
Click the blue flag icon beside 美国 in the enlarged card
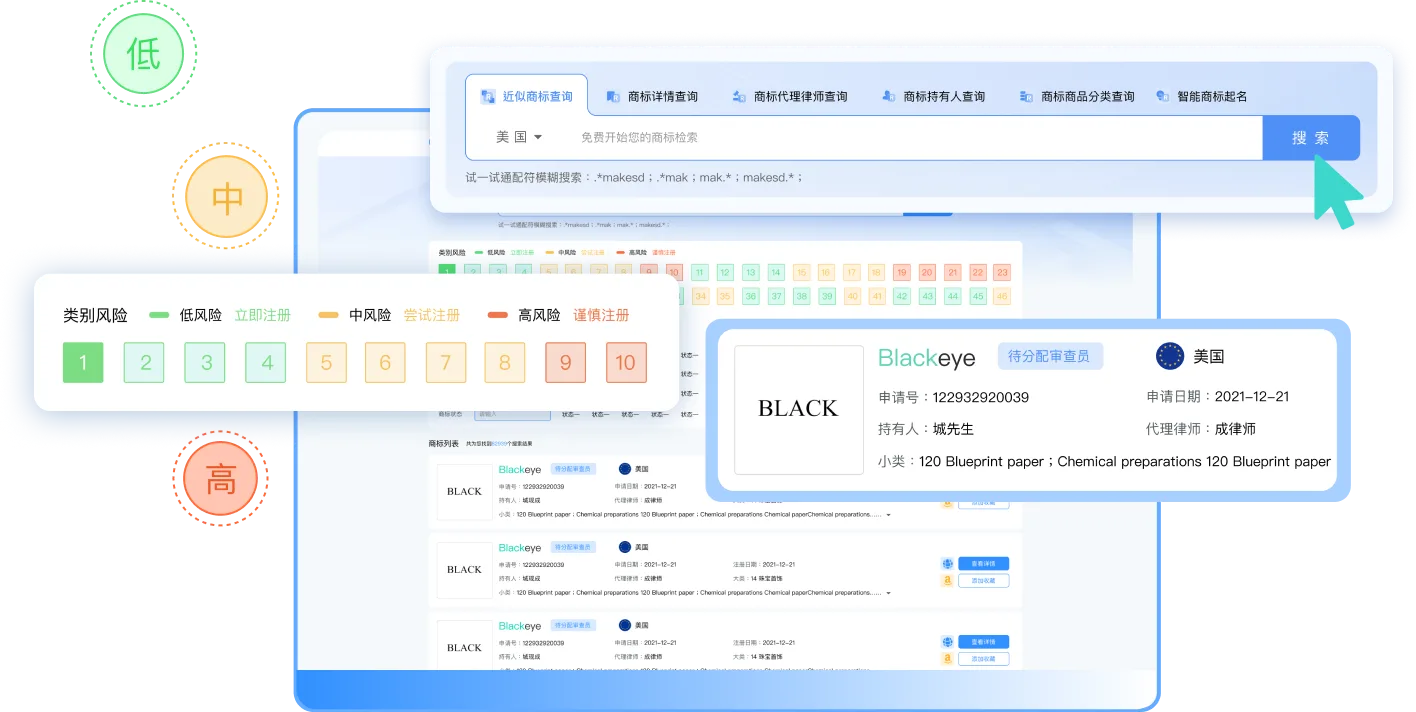pyautogui.click(x=1170, y=356)
